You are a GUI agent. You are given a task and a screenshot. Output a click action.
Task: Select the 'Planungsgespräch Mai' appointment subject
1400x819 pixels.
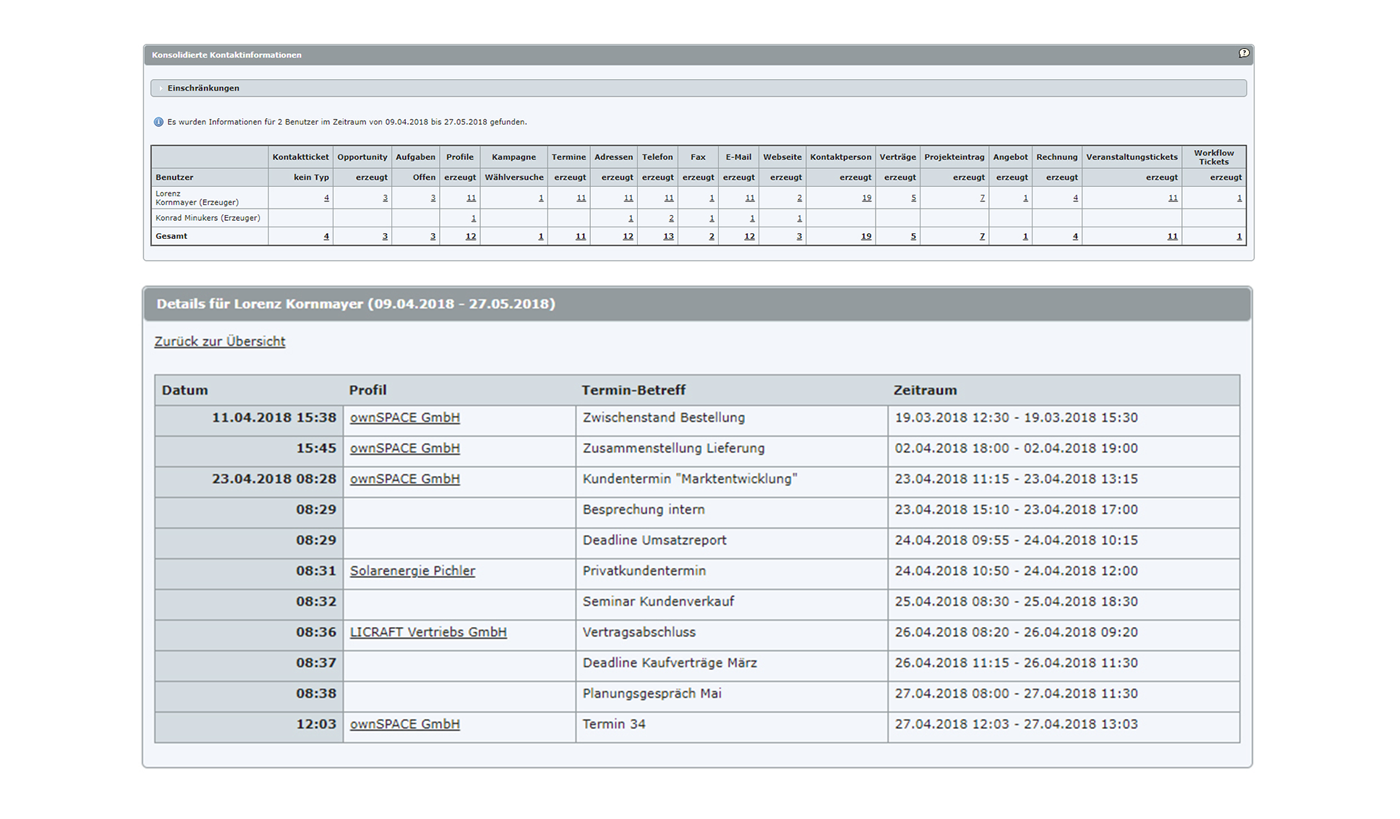click(652, 694)
